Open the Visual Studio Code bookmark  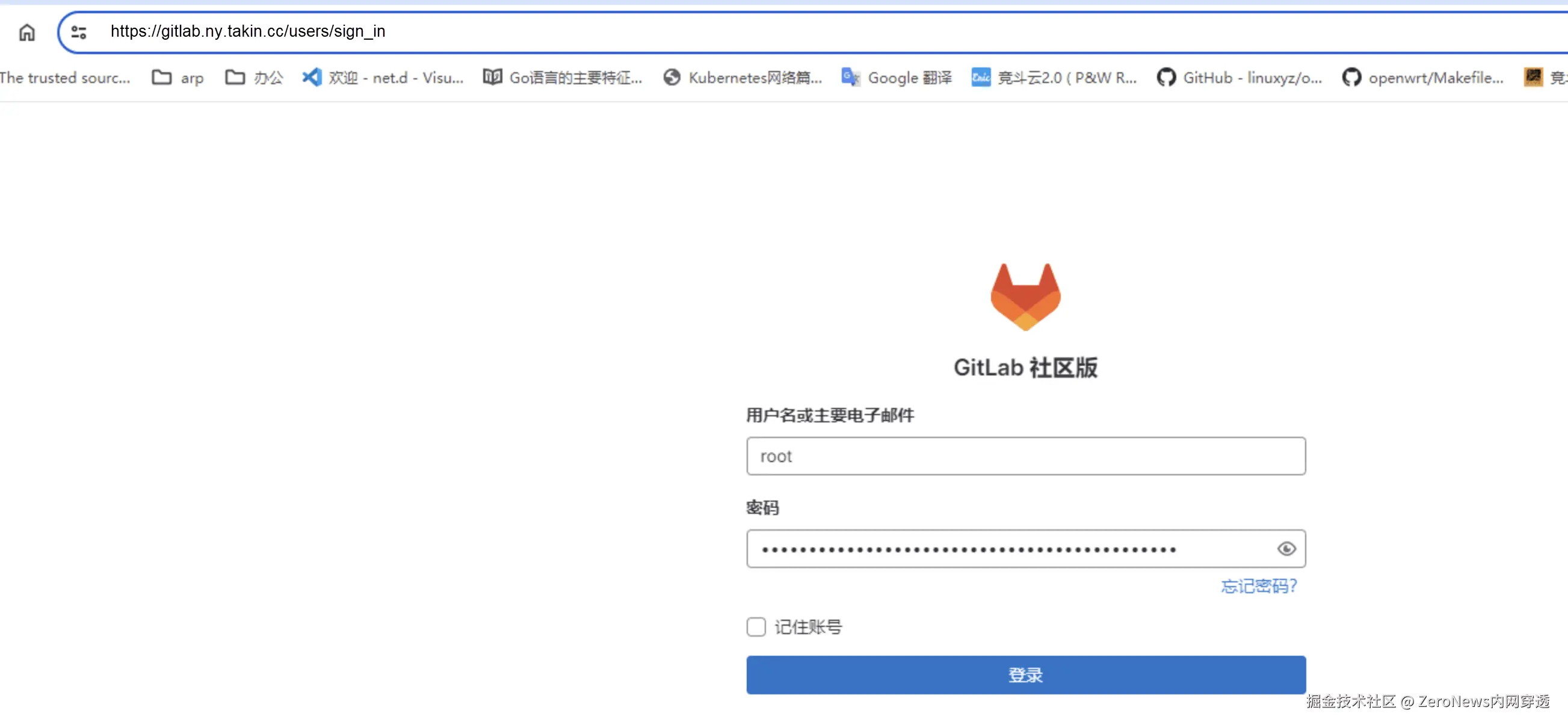pyautogui.click(x=383, y=78)
